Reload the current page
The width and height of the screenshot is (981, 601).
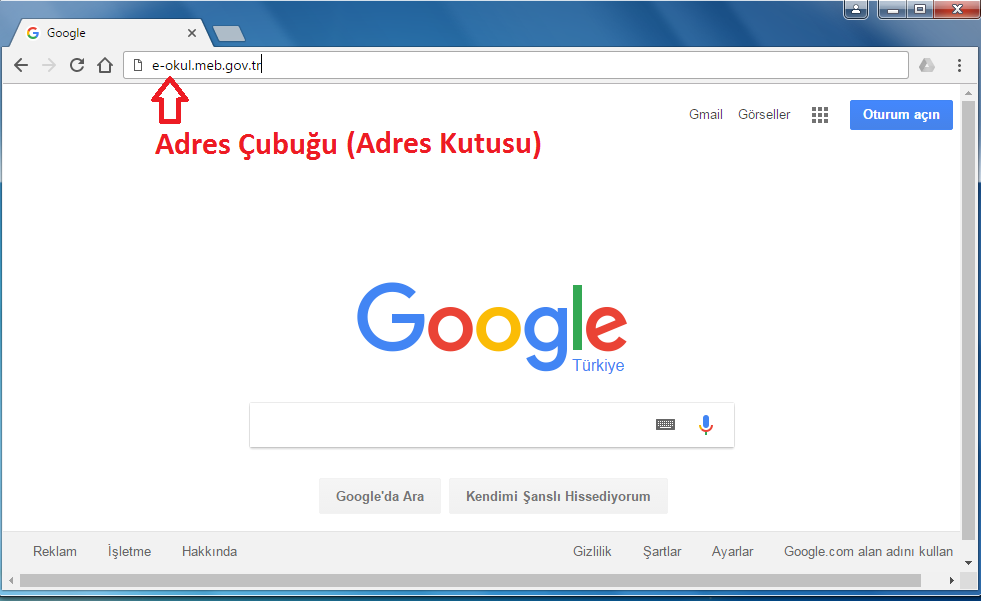pyautogui.click(x=77, y=65)
